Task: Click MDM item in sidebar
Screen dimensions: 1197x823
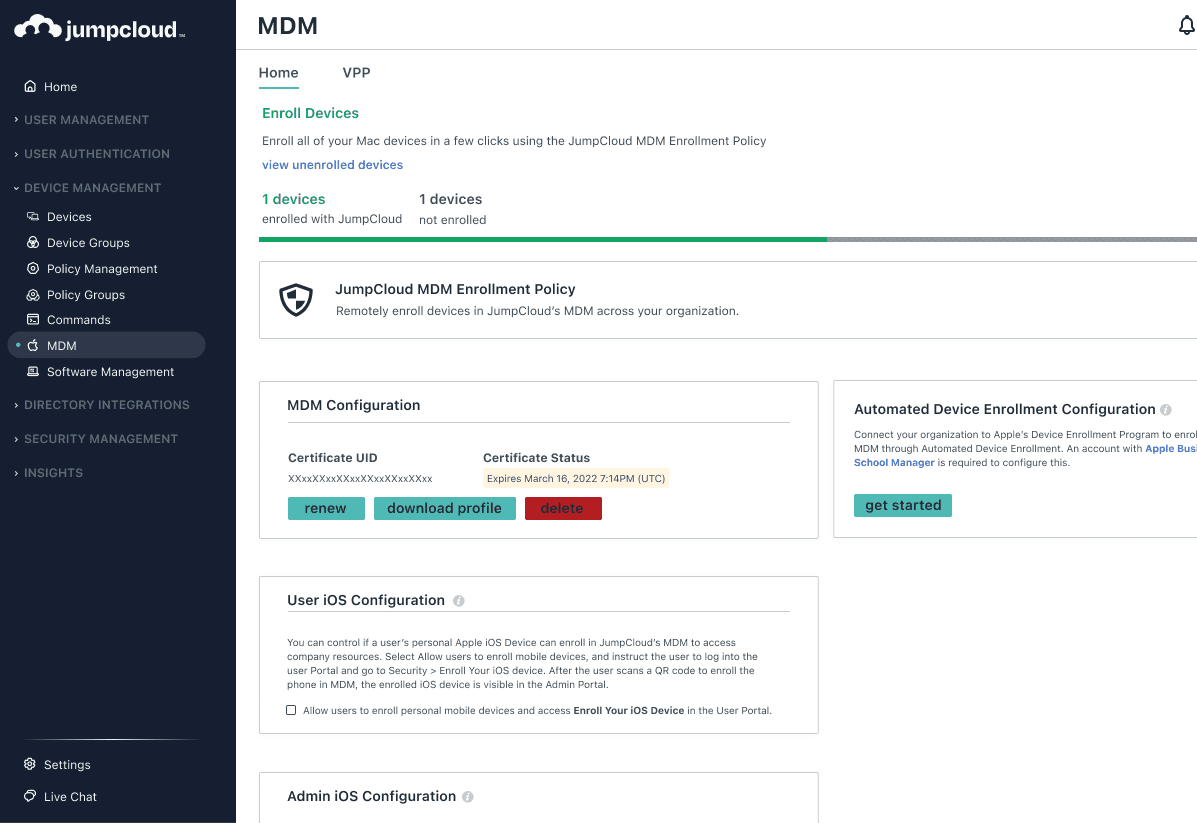Action: 107,345
